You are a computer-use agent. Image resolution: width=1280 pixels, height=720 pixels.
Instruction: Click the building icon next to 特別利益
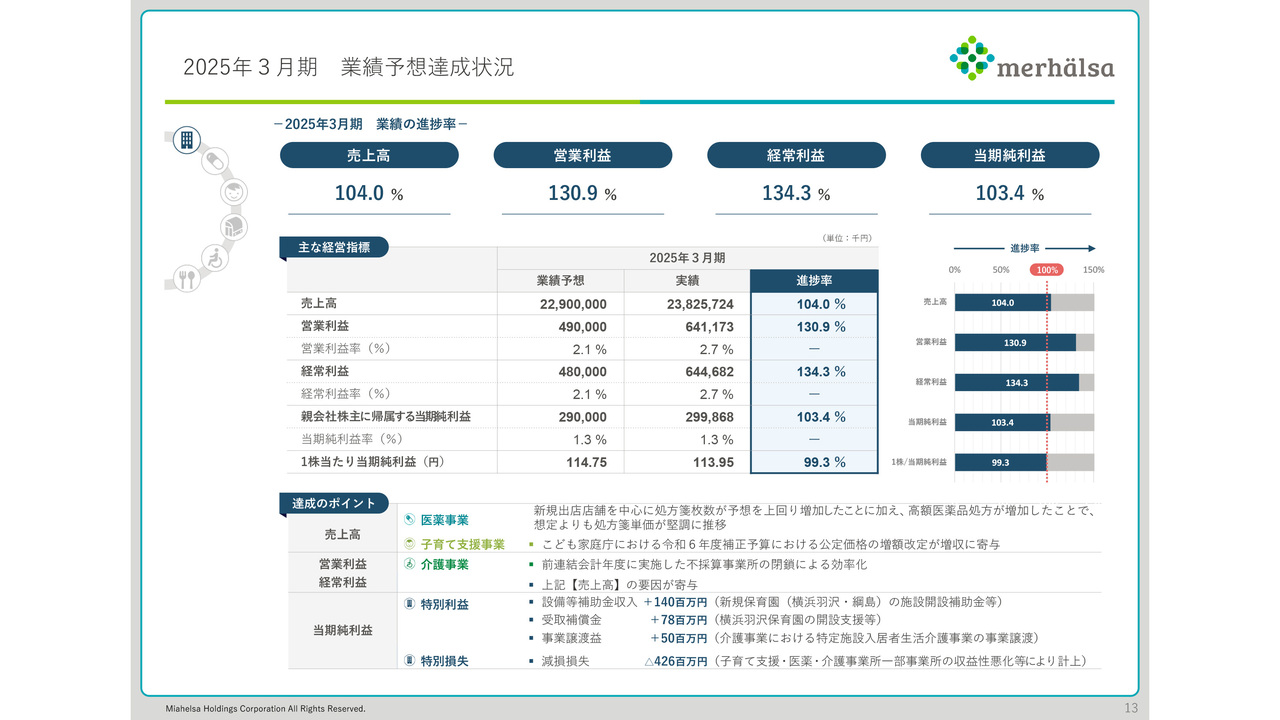pyautogui.click(x=409, y=604)
